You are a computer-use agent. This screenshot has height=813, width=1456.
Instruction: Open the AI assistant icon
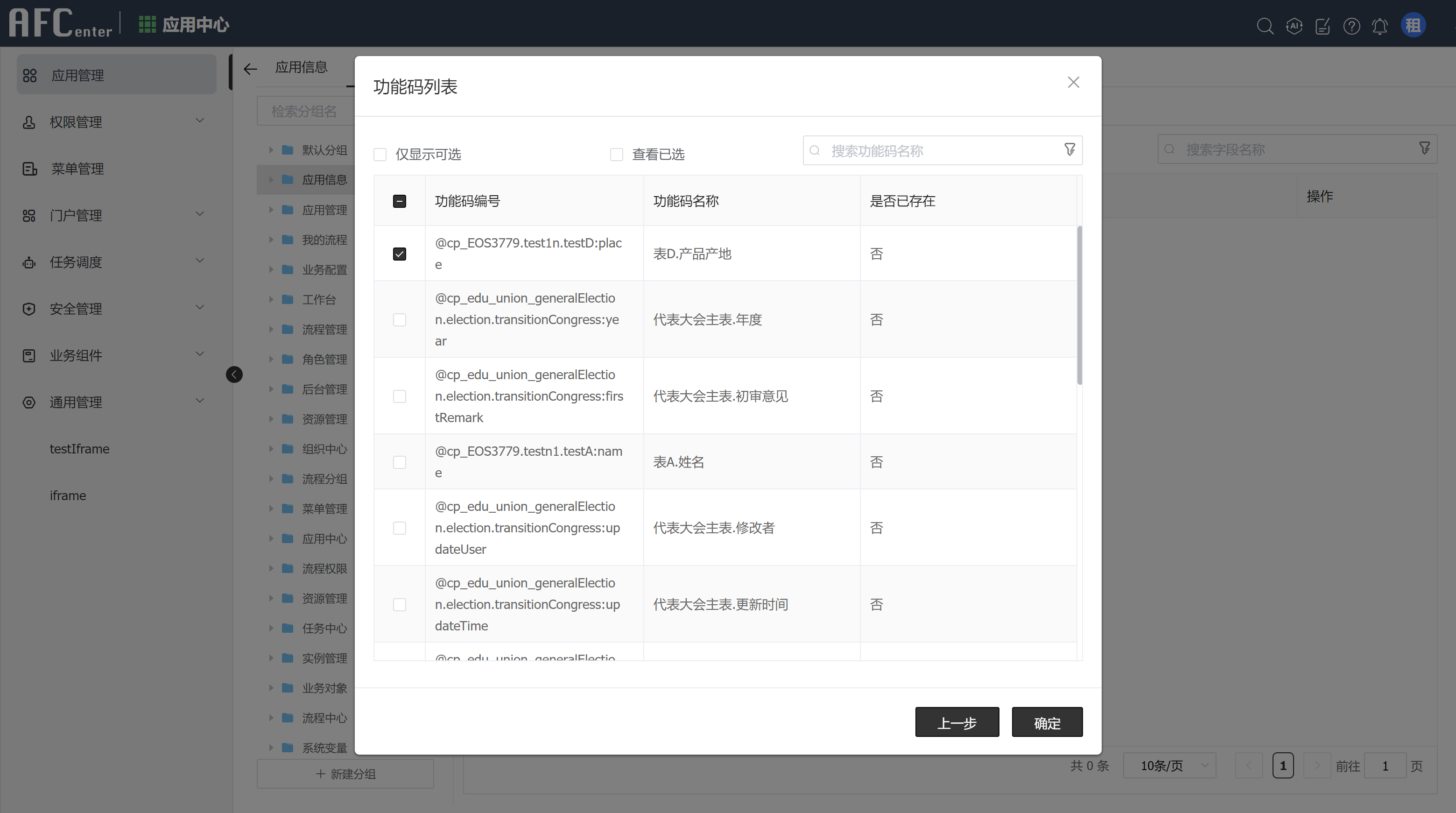click(x=1294, y=26)
